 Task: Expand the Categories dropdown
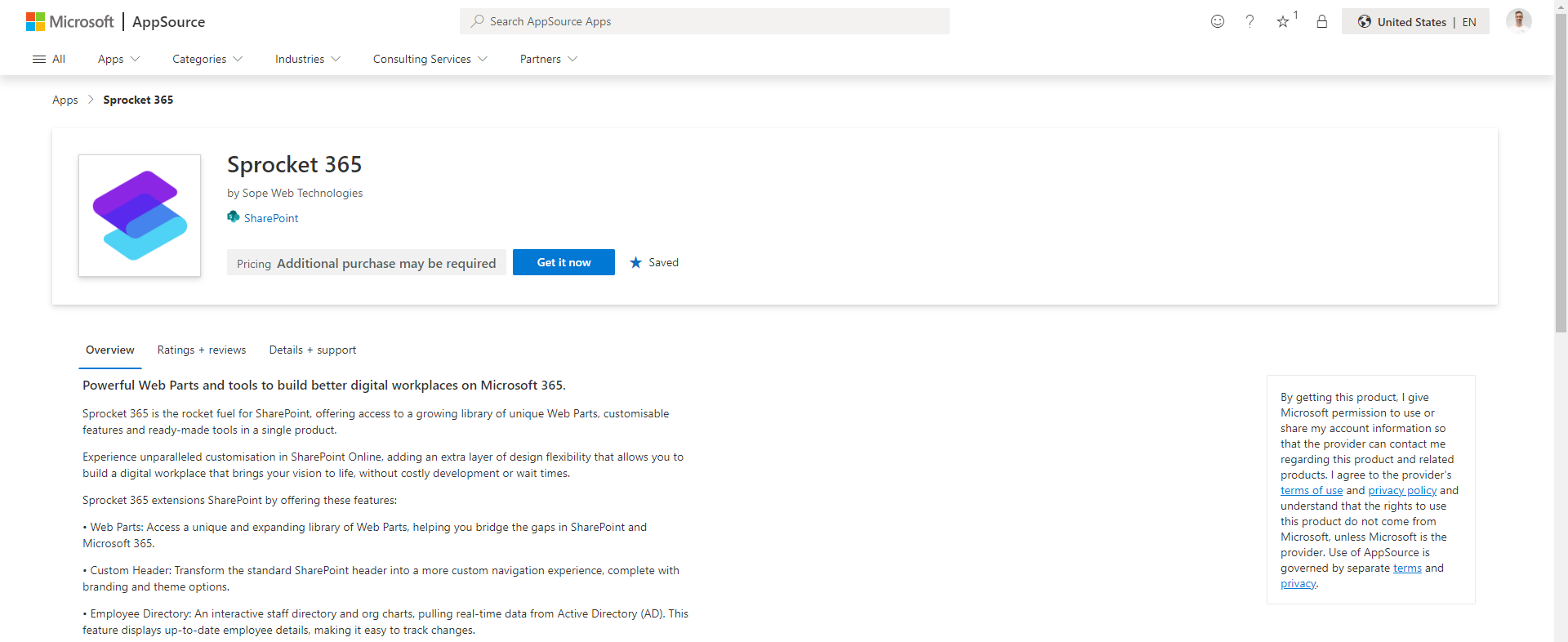click(x=207, y=59)
